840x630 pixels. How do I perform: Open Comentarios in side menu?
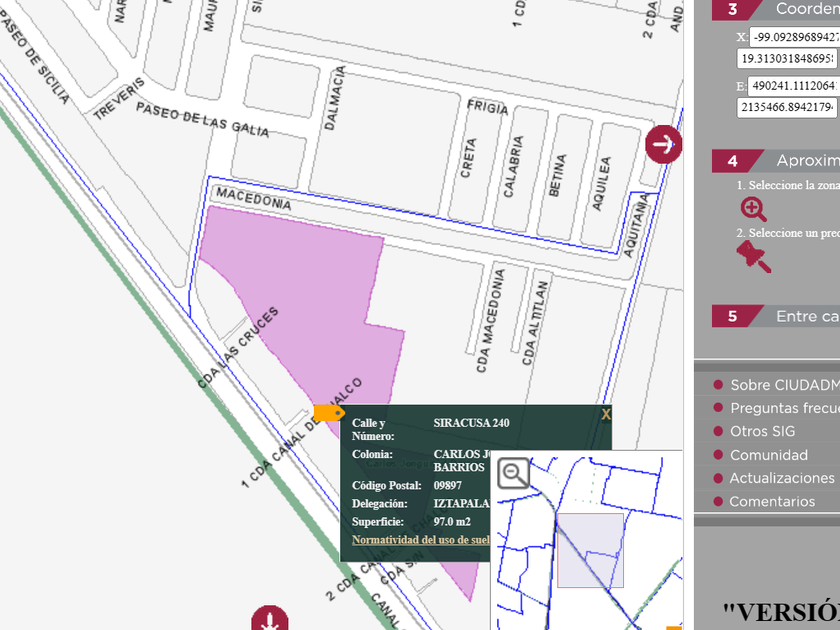tap(772, 502)
